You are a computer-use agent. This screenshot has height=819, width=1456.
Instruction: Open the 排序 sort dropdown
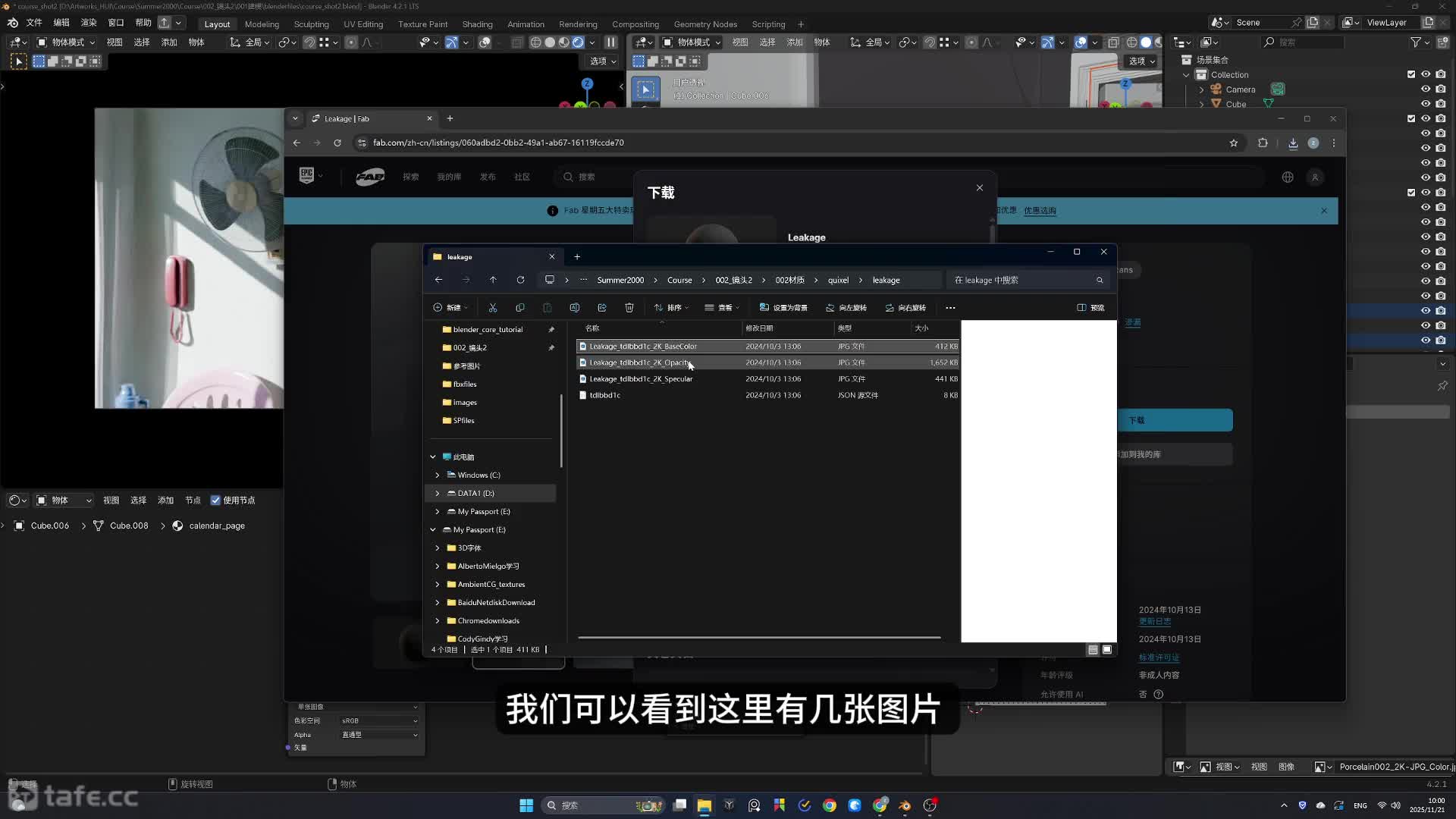672,308
